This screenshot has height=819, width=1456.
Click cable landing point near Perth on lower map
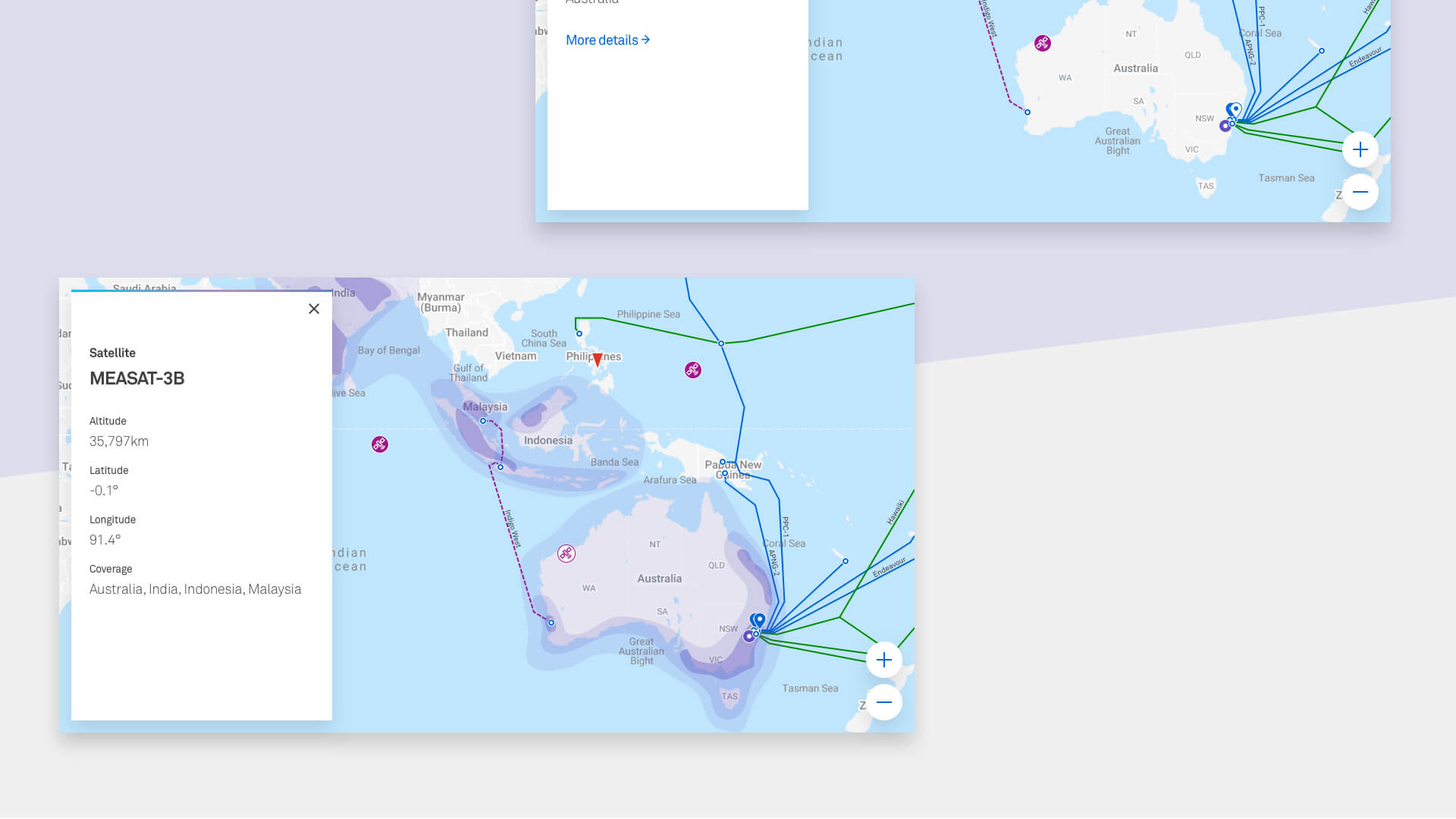click(551, 623)
